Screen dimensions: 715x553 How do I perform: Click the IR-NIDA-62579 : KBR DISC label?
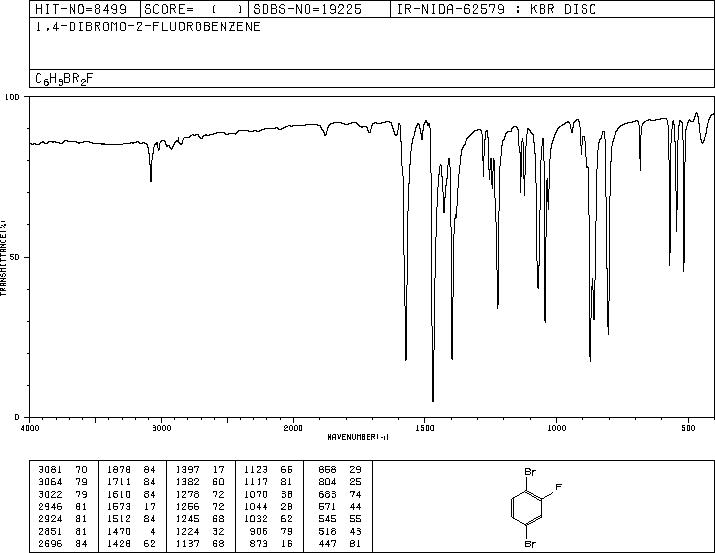[x=496, y=9]
